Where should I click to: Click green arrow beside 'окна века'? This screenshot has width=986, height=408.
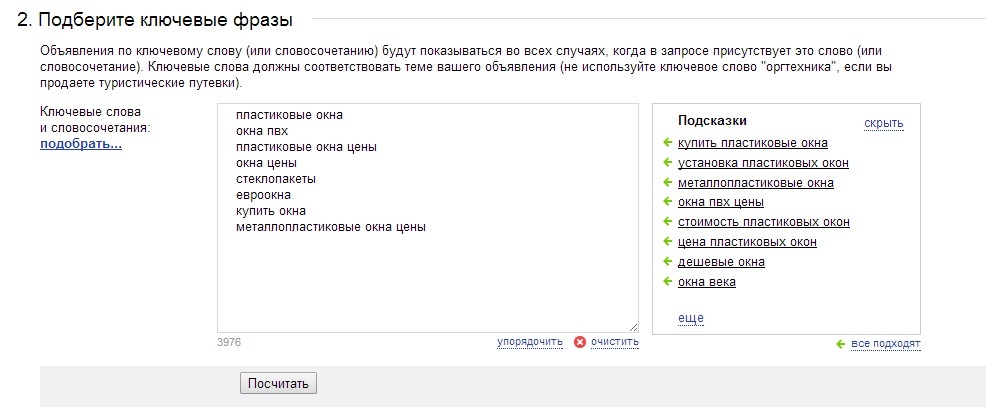click(x=668, y=281)
